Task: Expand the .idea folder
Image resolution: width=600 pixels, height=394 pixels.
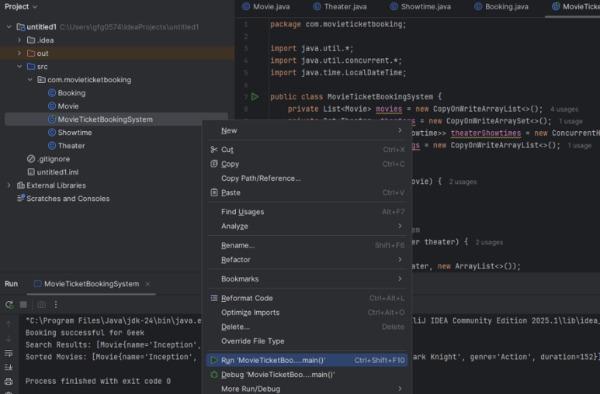Action: (x=20, y=40)
